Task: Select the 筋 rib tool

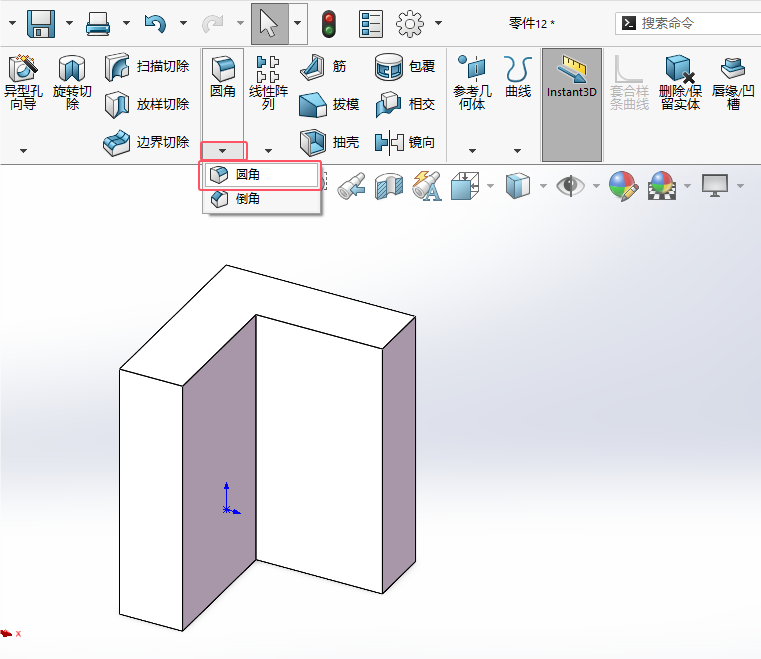Action: [x=323, y=66]
